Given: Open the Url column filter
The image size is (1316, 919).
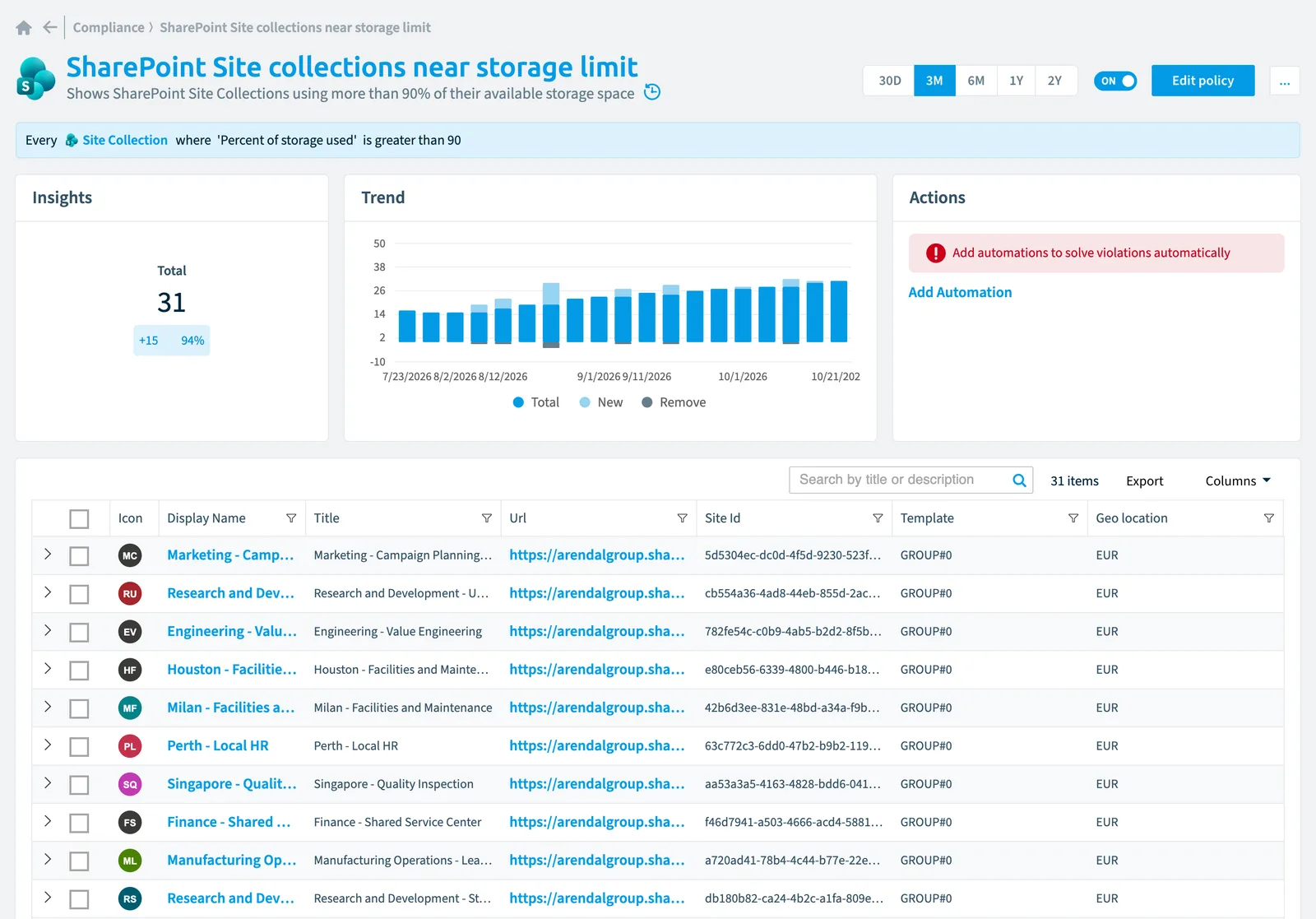Looking at the screenshot, I should [x=682, y=518].
